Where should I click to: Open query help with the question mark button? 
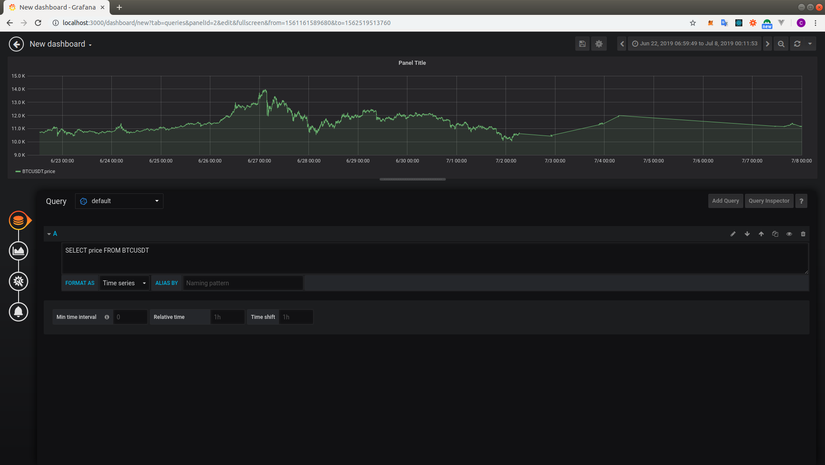[x=801, y=201]
